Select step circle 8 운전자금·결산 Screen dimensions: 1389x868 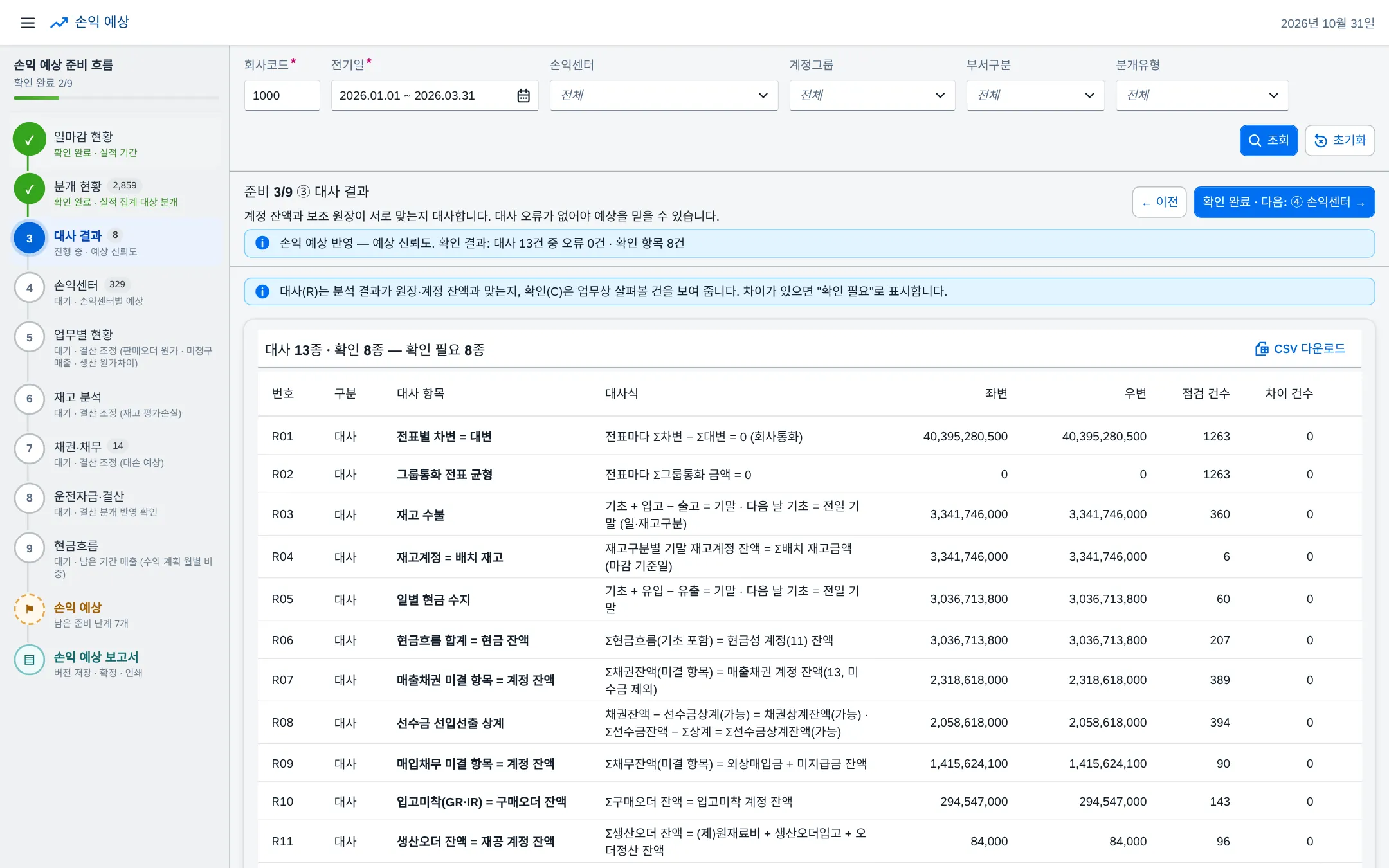pos(30,498)
